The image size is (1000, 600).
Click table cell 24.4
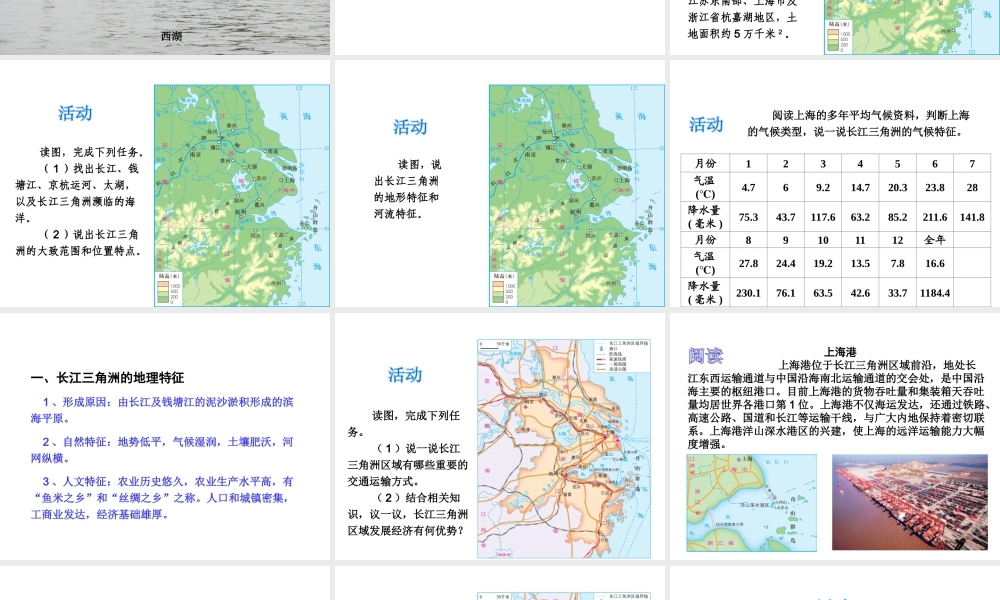pos(786,263)
